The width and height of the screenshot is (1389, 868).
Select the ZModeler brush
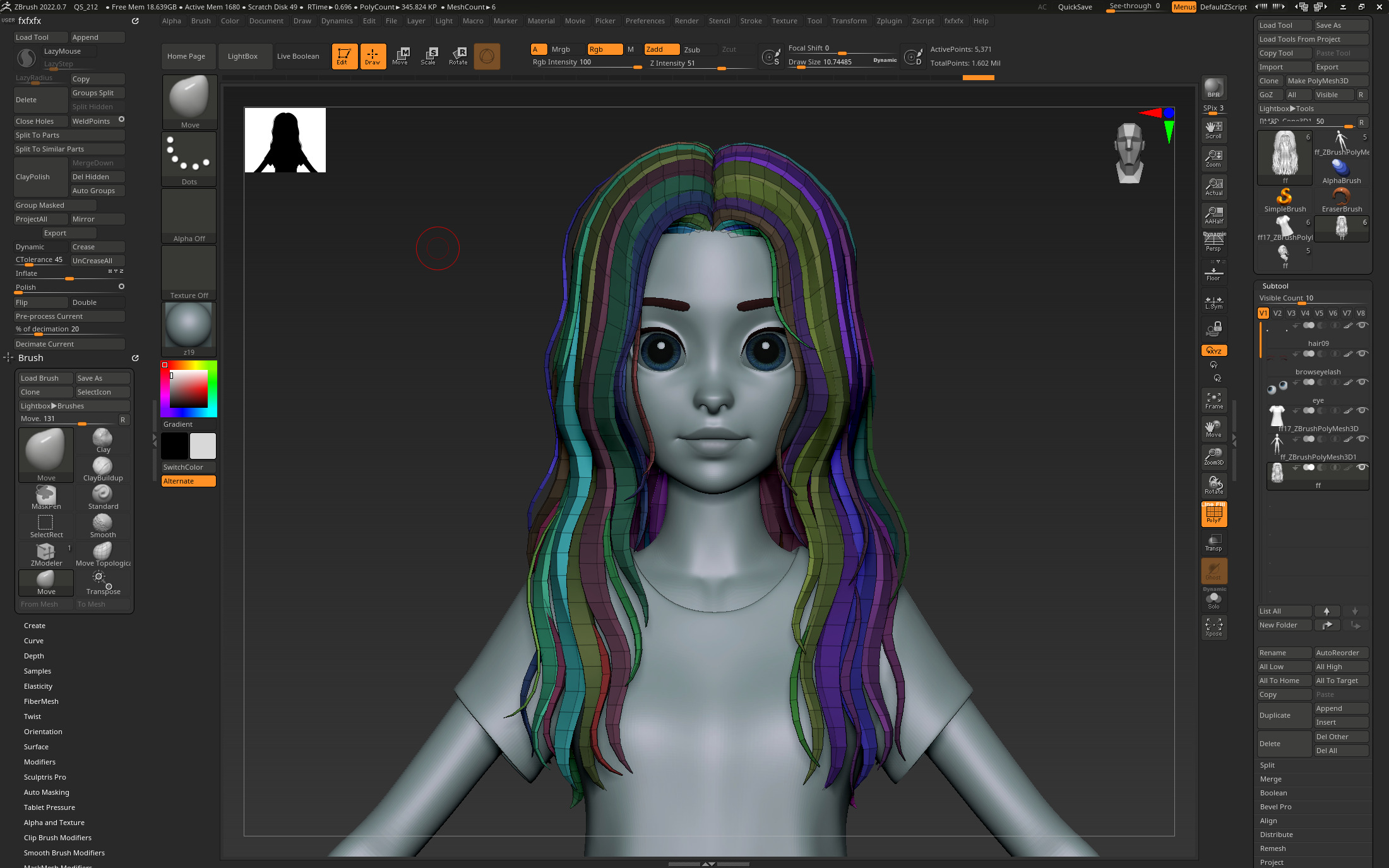[46, 554]
